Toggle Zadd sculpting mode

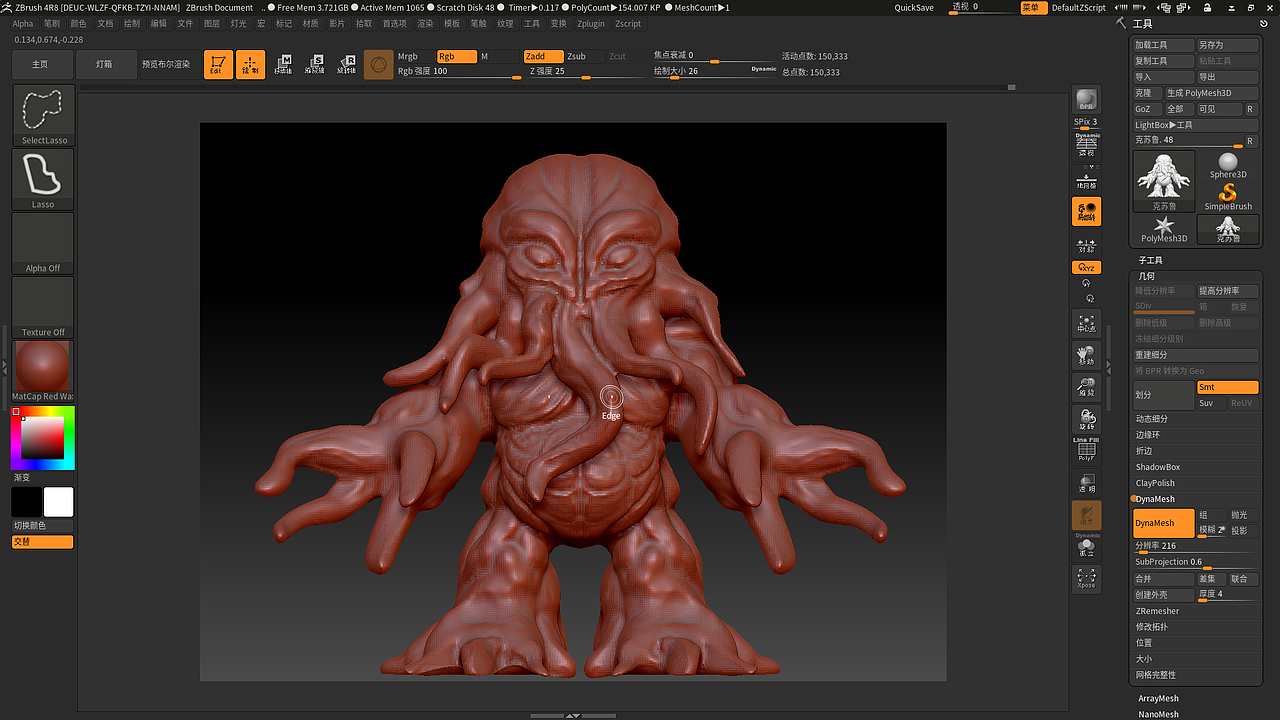click(x=544, y=56)
